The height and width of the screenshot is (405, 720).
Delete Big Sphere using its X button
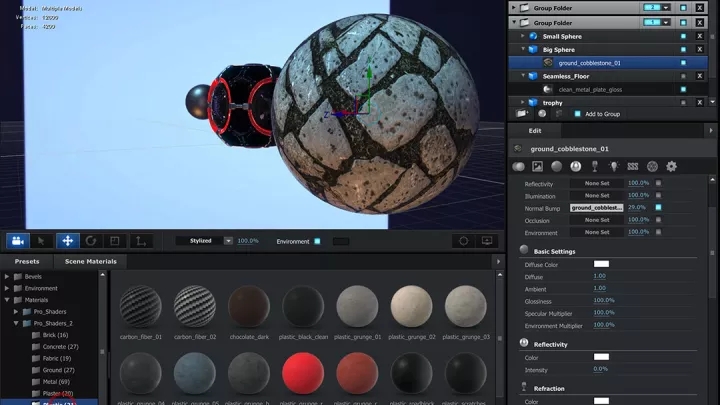pyautogui.click(x=698, y=49)
